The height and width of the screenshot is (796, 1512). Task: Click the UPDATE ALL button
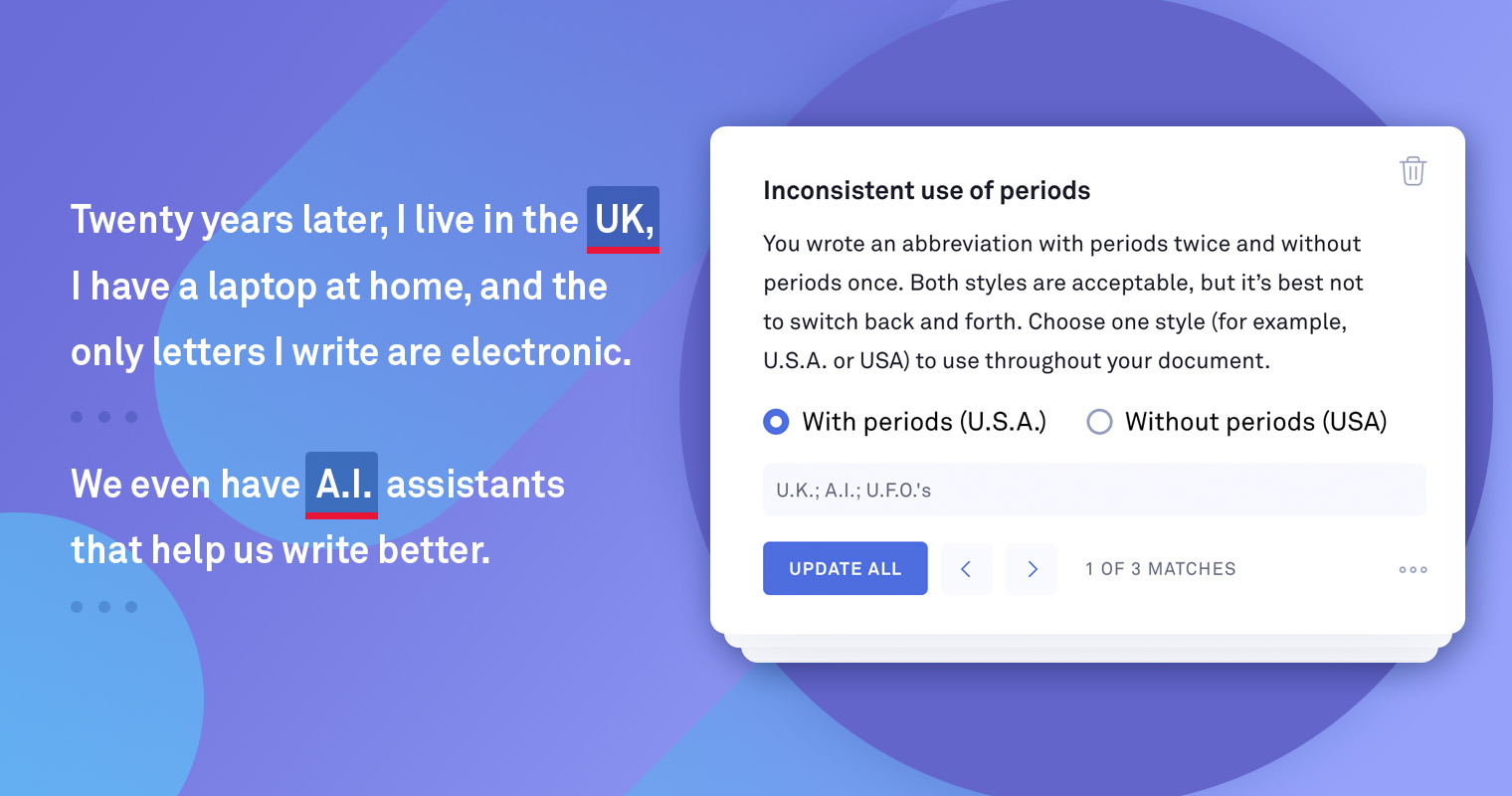click(x=846, y=568)
